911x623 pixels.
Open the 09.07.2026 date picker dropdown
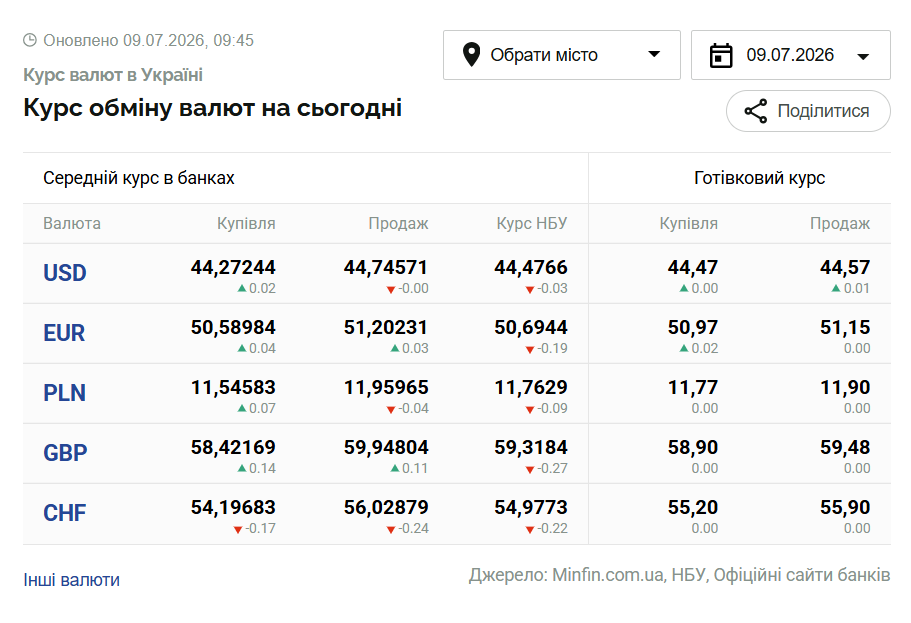coord(790,55)
